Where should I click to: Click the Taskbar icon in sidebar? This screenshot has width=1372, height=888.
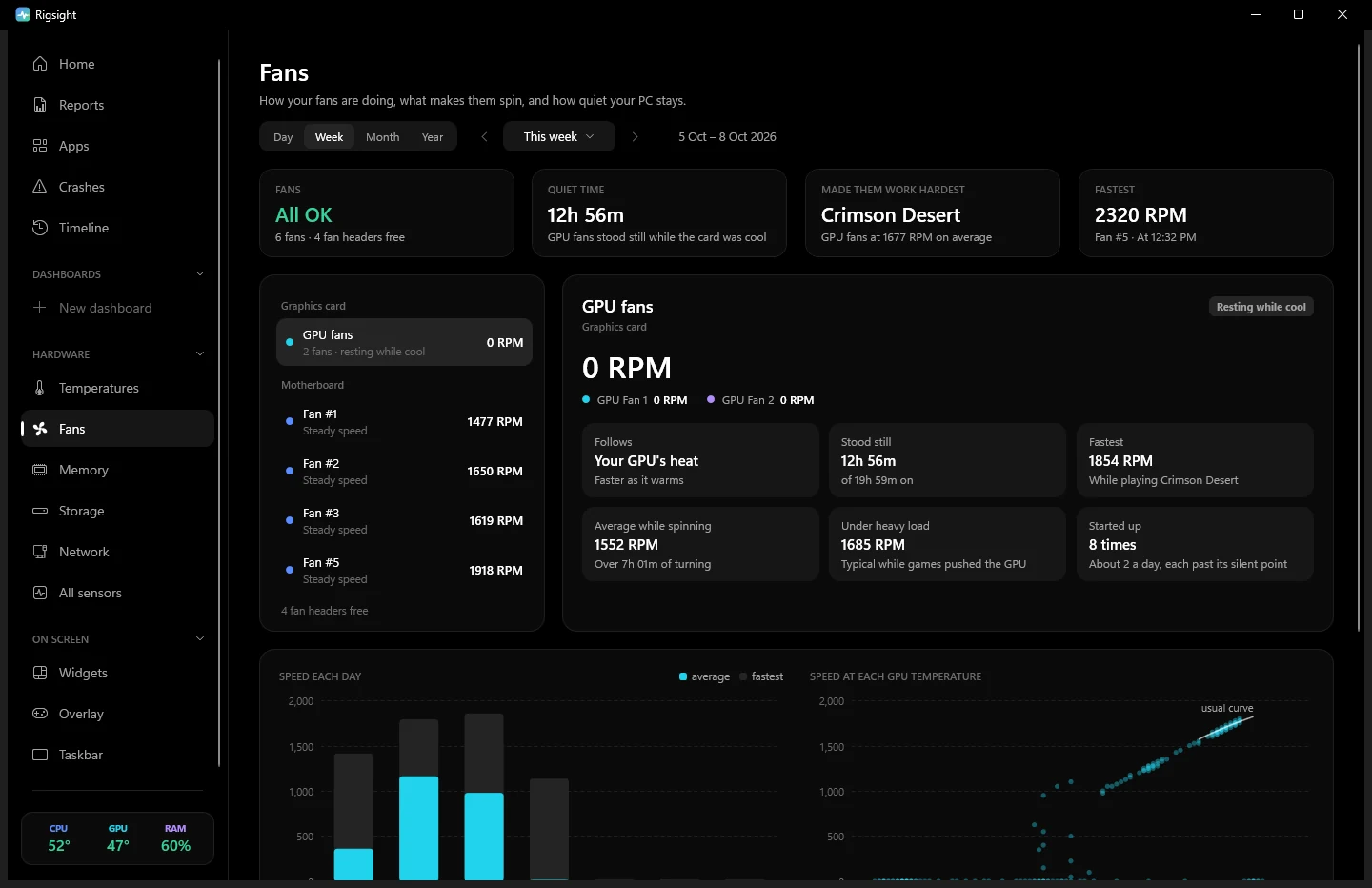click(40, 755)
